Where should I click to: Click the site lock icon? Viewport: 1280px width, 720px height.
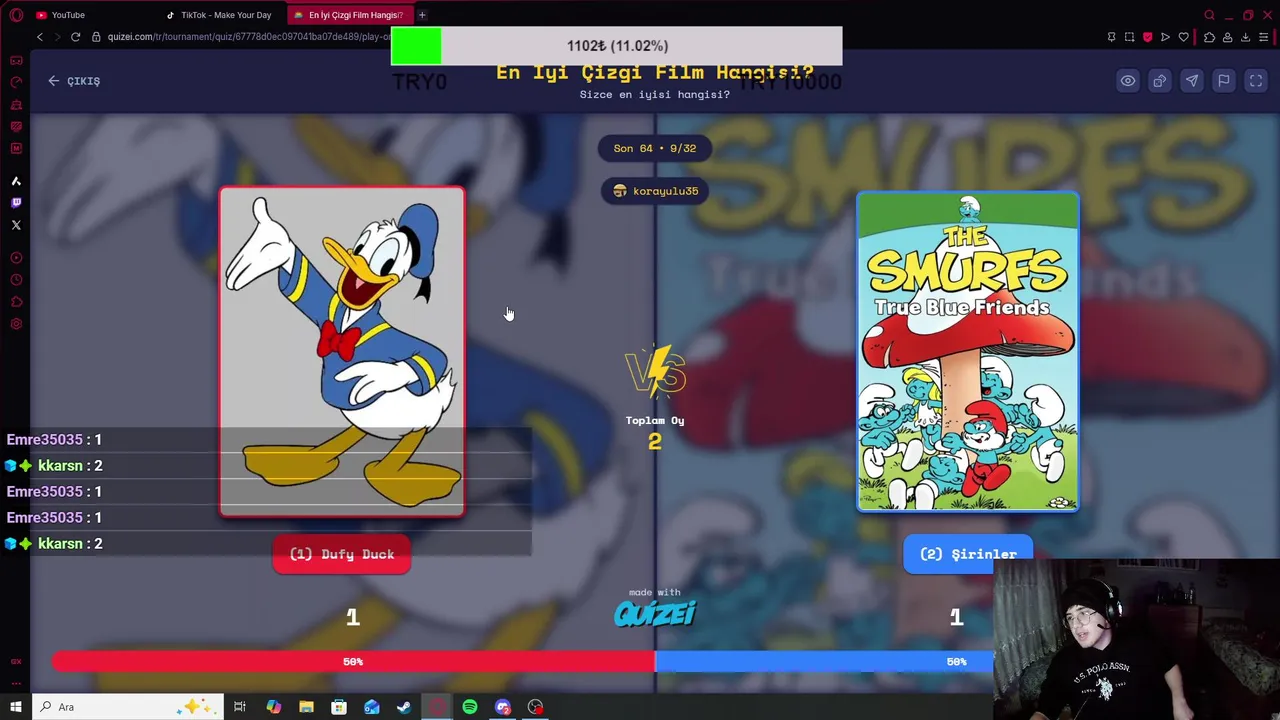[96, 37]
